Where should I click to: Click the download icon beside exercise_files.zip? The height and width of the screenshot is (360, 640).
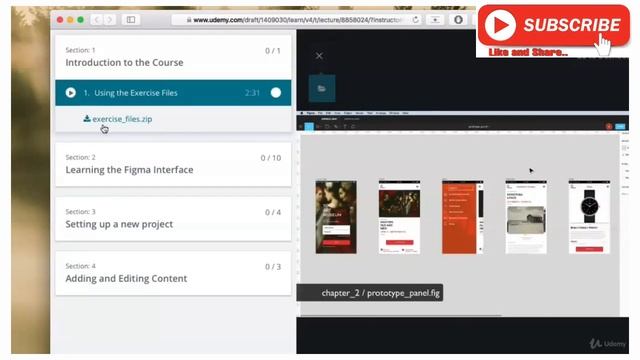[x=87, y=118]
